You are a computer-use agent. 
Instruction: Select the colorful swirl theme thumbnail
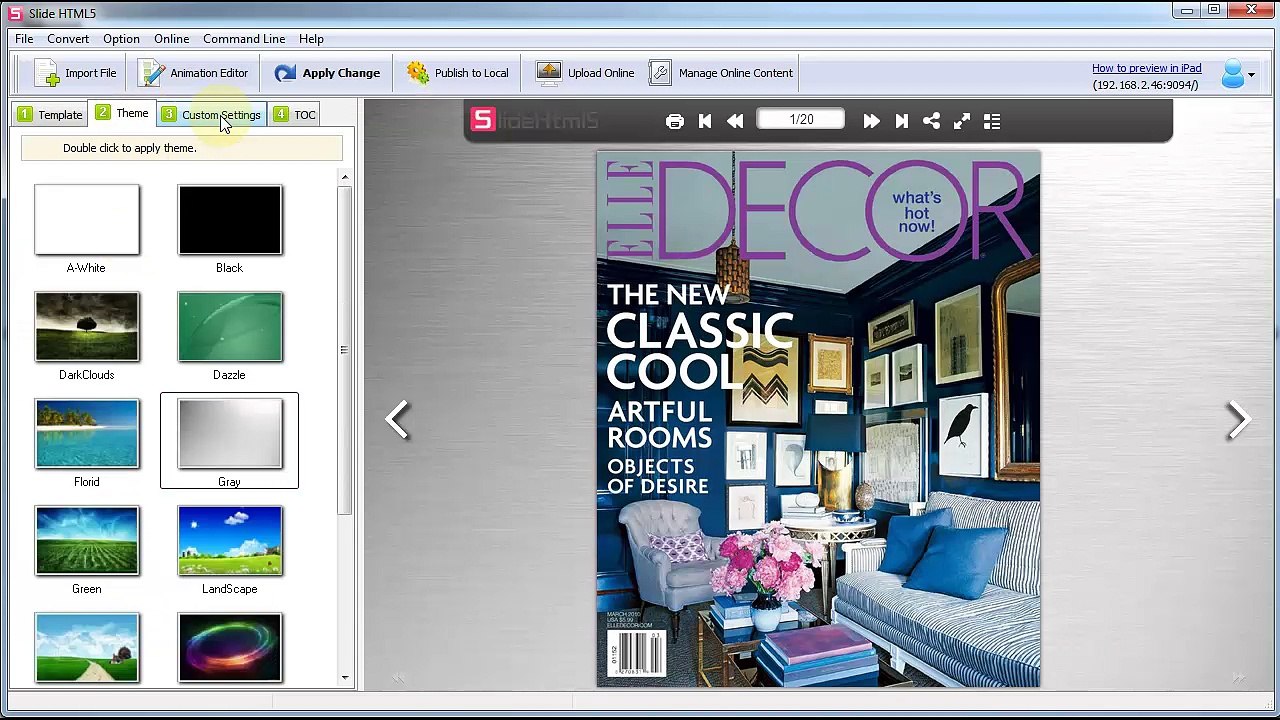[230, 648]
